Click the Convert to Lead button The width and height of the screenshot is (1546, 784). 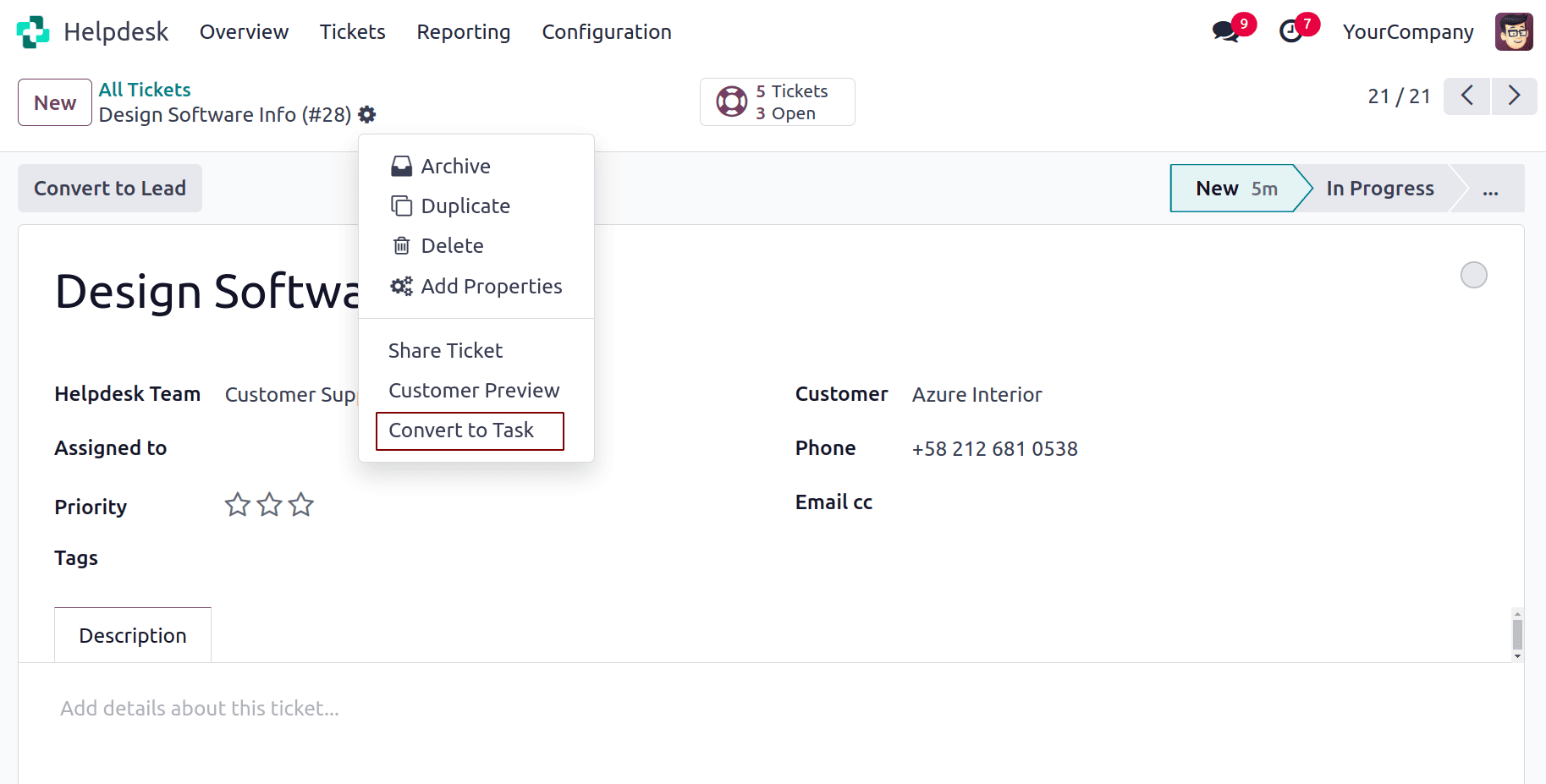(109, 188)
